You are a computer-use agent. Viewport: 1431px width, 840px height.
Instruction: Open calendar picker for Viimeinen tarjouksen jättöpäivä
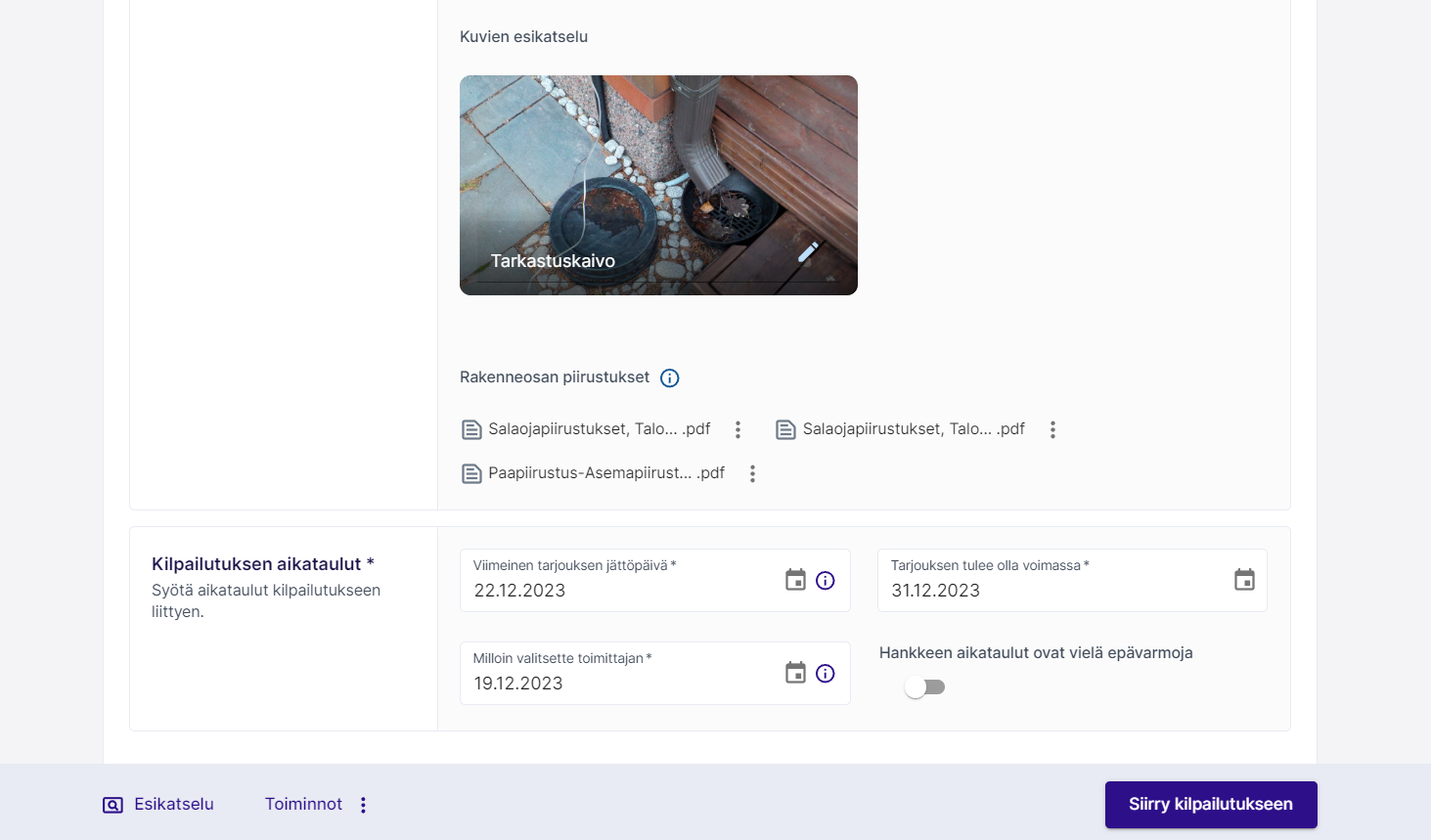tap(795, 580)
